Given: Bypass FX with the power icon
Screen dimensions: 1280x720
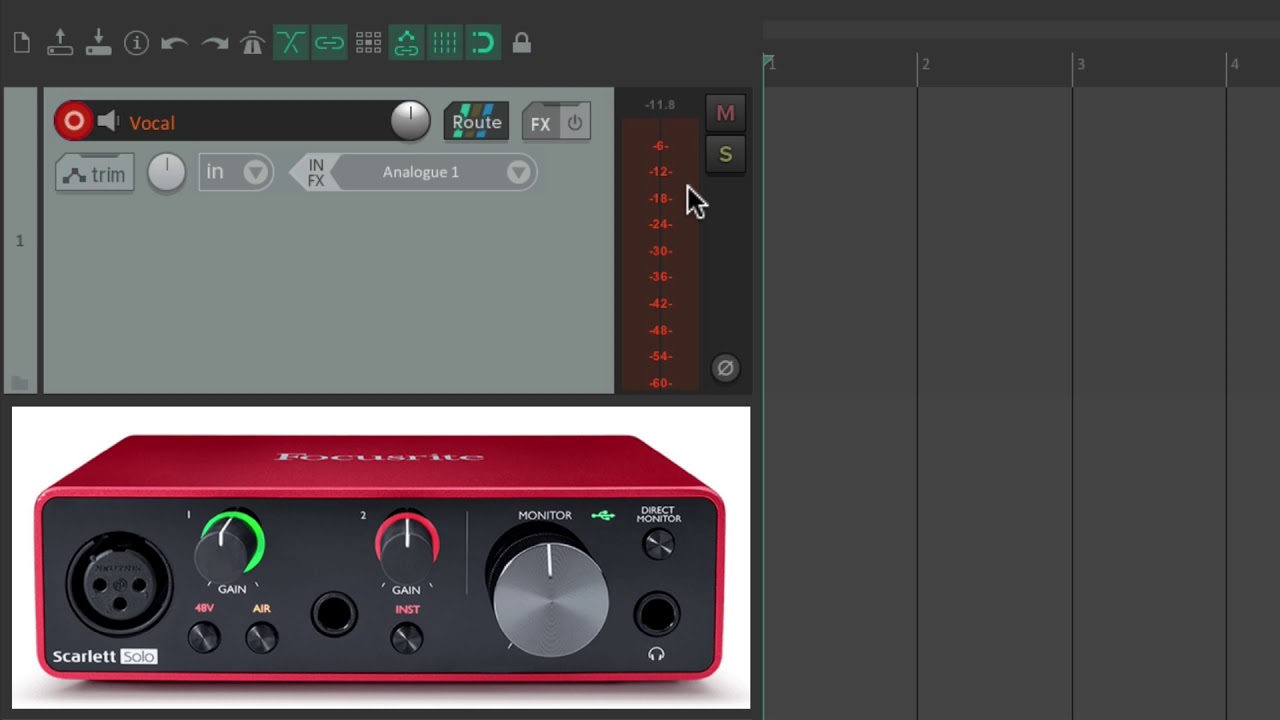Looking at the screenshot, I should [x=575, y=123].
